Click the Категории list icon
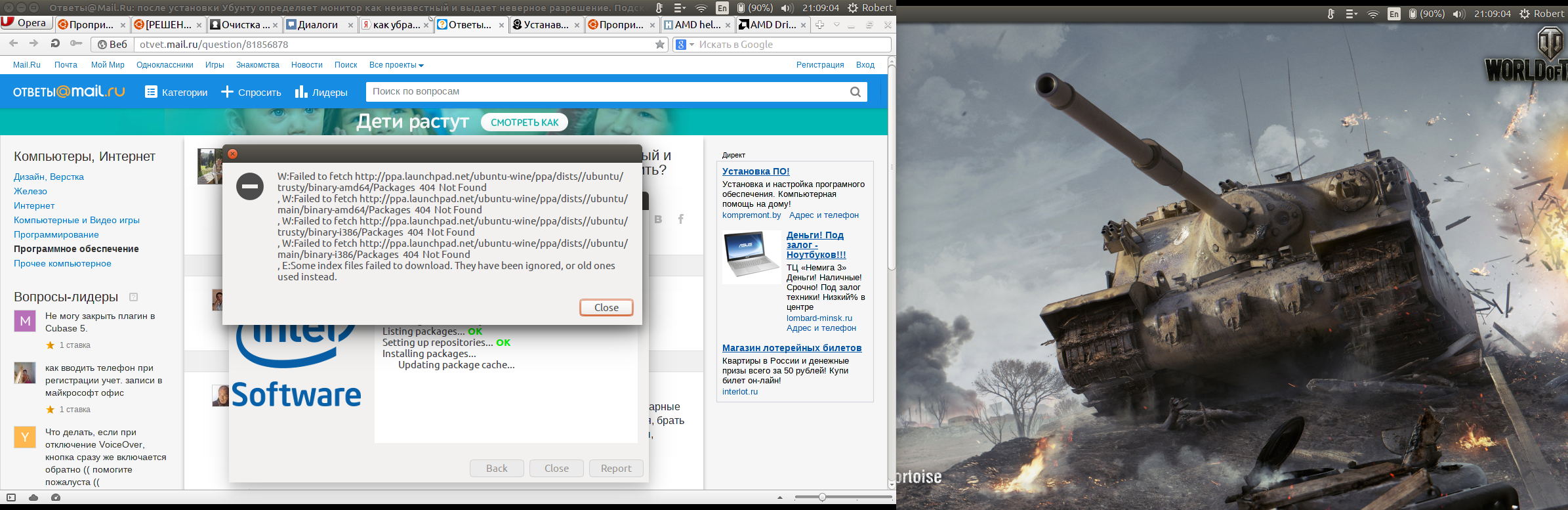 (151, 92)
